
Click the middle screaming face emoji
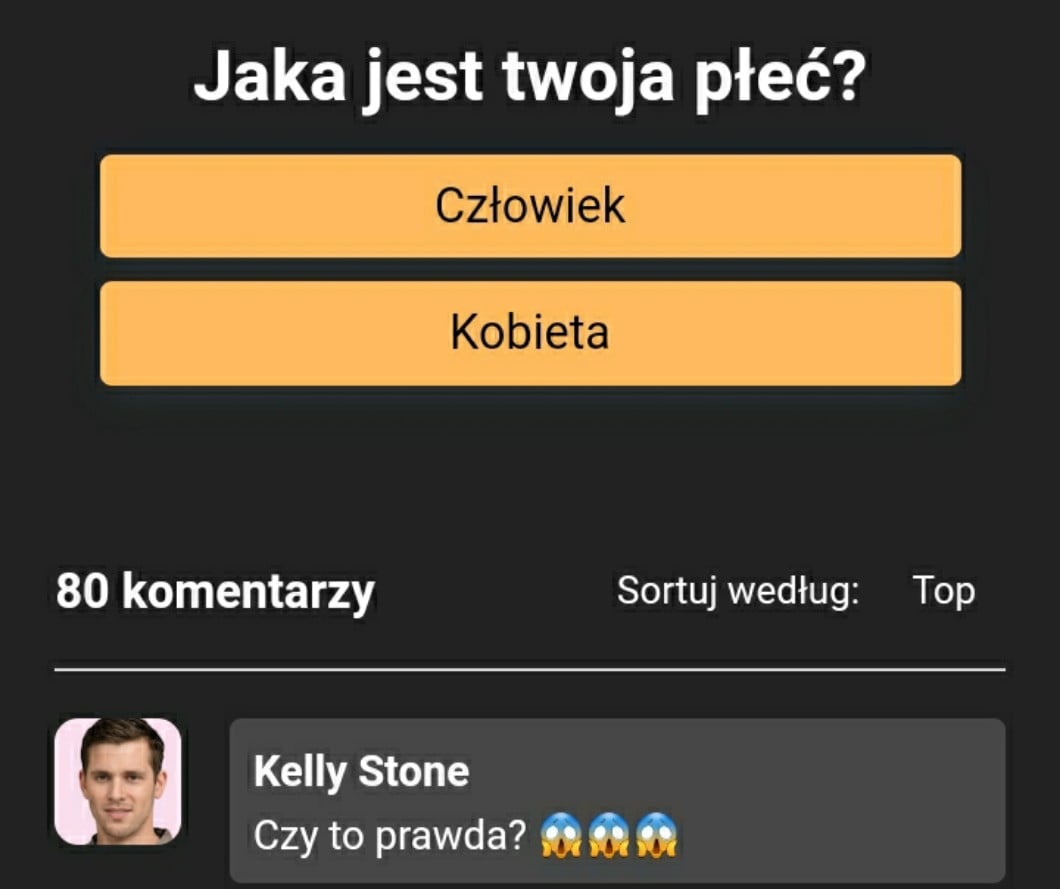pyautogui.click(x=608, y=835)
